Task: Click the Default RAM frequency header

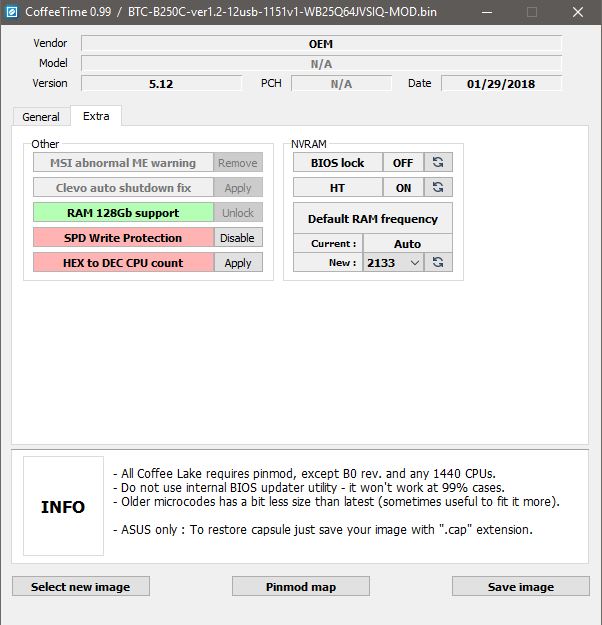Action: click(x=373, y=218)
